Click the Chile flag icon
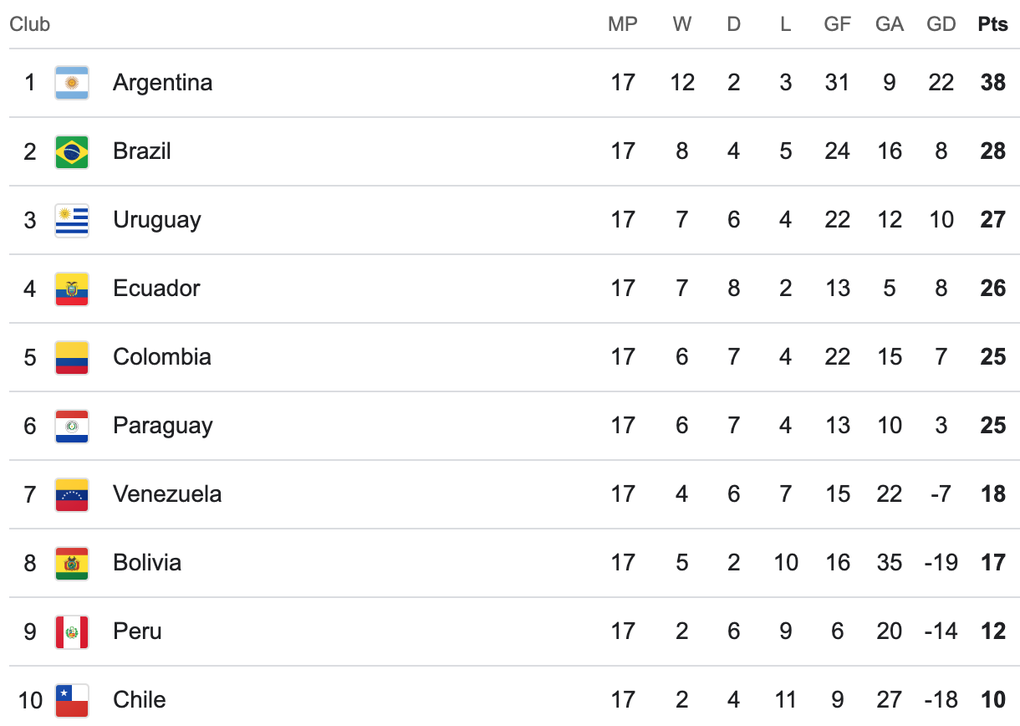Viewport: 1020px width, 726px height. tap(72, 700)
